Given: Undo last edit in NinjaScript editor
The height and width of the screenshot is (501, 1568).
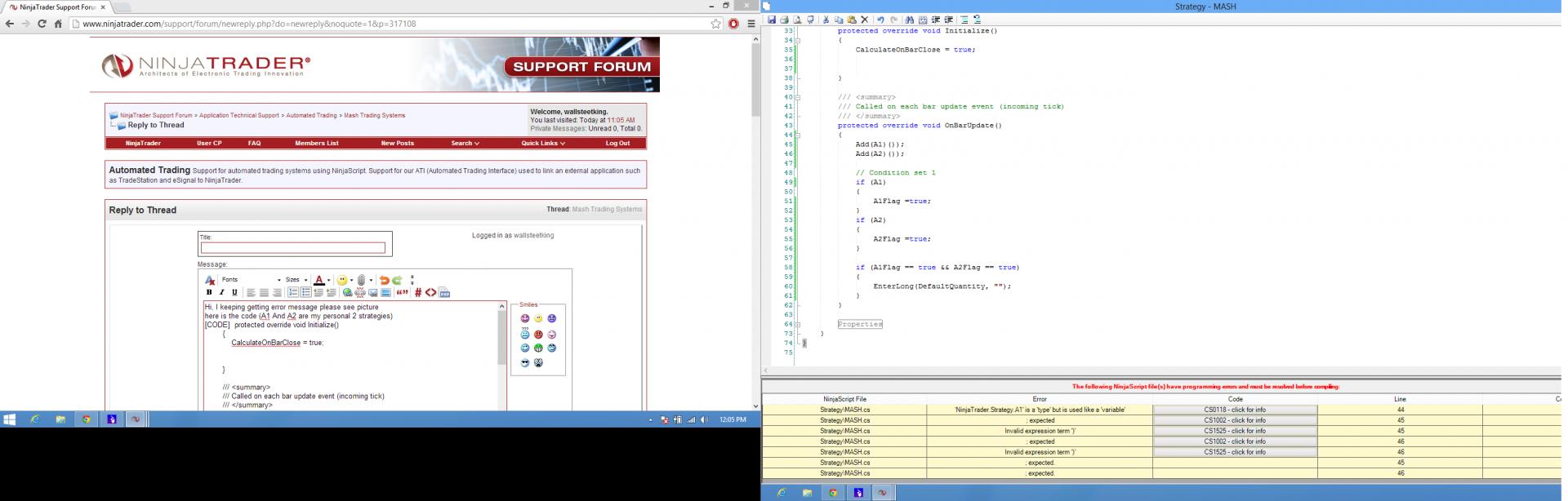Looking at the screenshot, I should pos(880,20).
